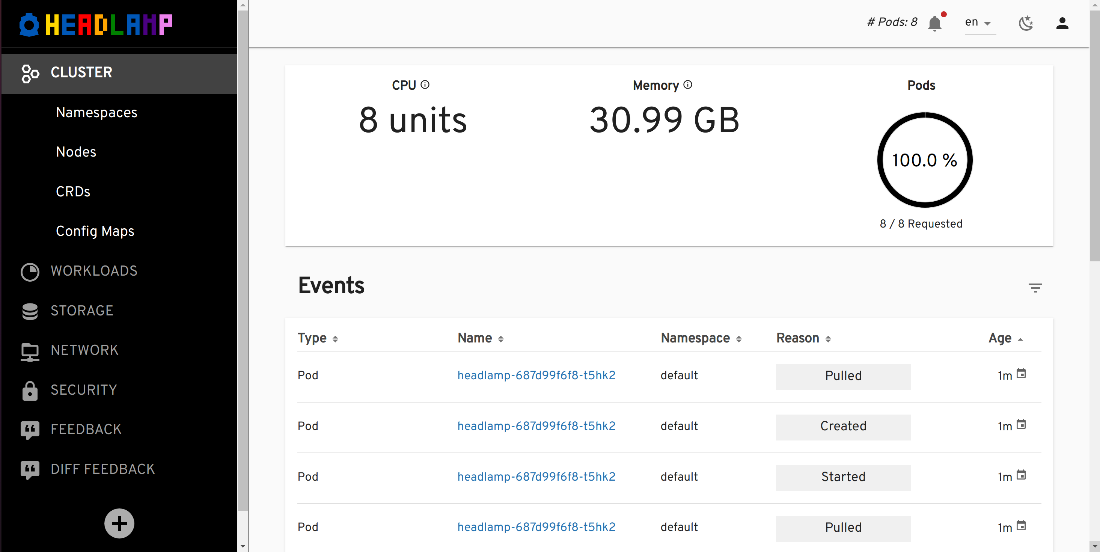Open the notifications bell
Image resolution: width=1100 pixels, height=552 pixels.
(934, 23)
